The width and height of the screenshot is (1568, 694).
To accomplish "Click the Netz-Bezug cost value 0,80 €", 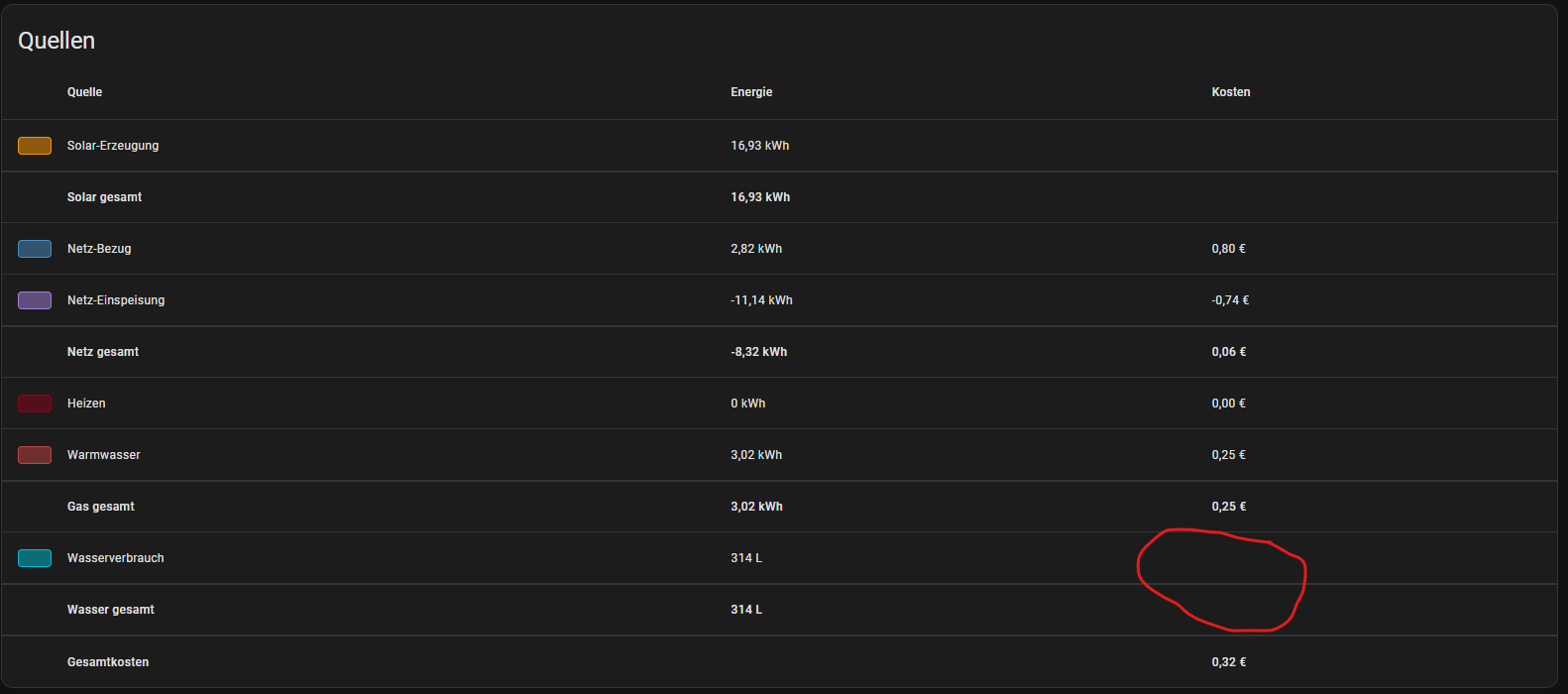I will pyautogui.click(x=1228, y=249).
